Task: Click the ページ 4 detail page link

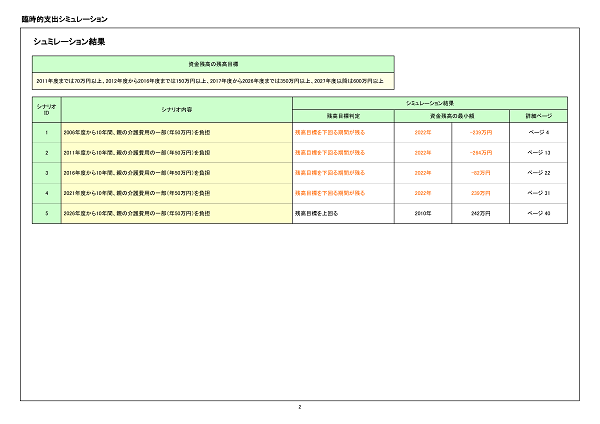Action: [x=539, y=132]
